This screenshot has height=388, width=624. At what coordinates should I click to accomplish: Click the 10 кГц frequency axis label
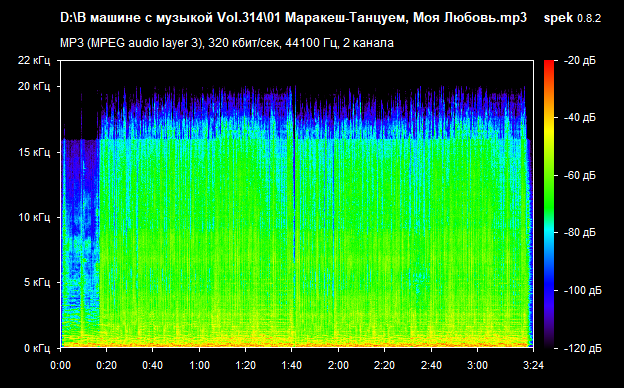pos(34,217)
